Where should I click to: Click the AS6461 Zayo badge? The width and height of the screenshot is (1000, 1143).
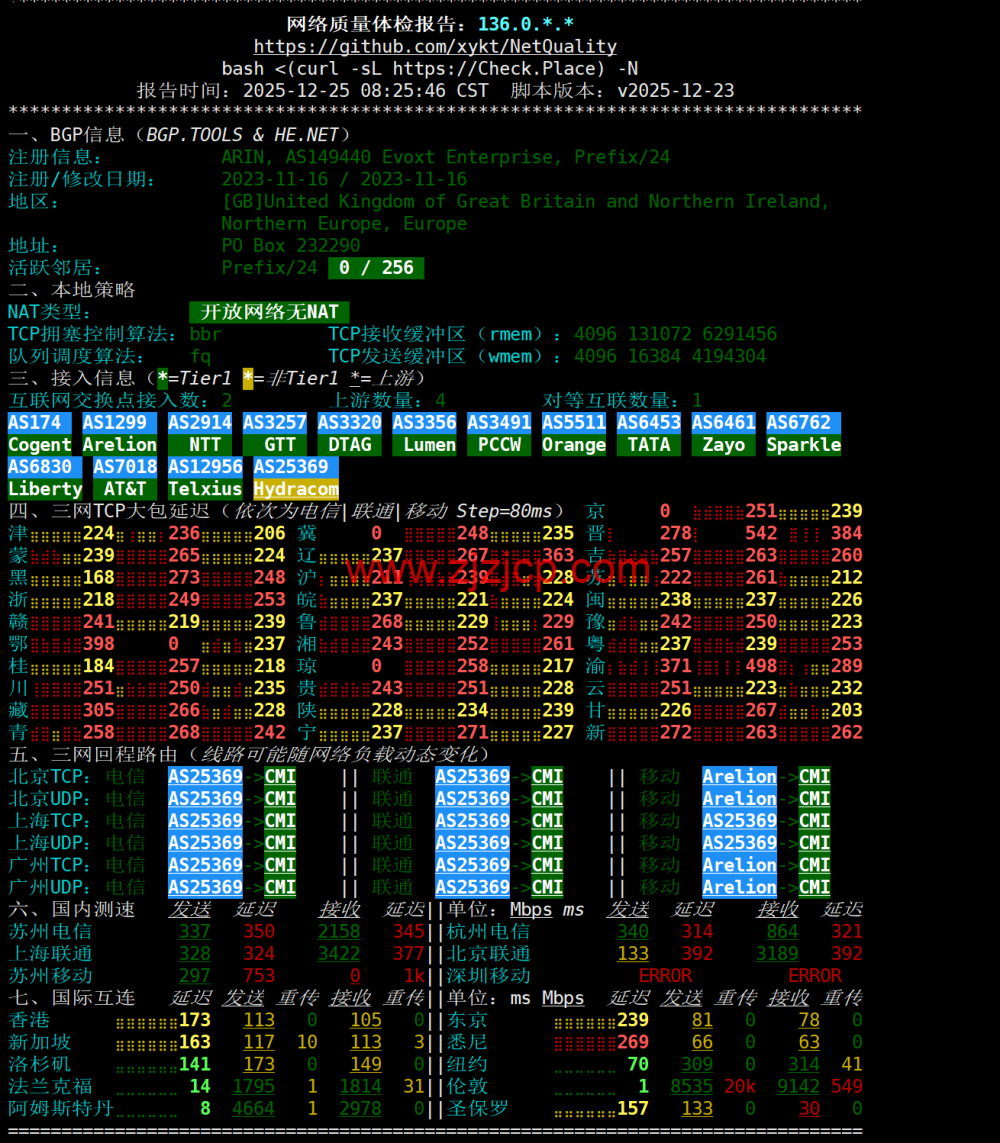723,433
